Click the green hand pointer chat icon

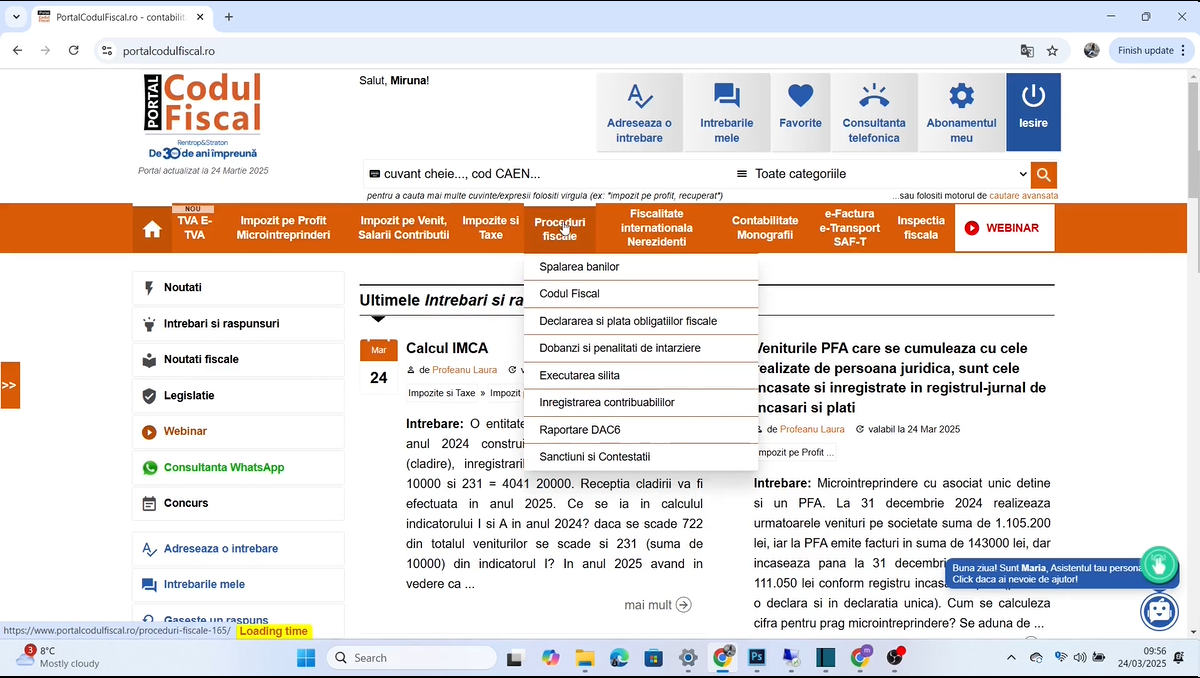click(x=1159, y=565)
